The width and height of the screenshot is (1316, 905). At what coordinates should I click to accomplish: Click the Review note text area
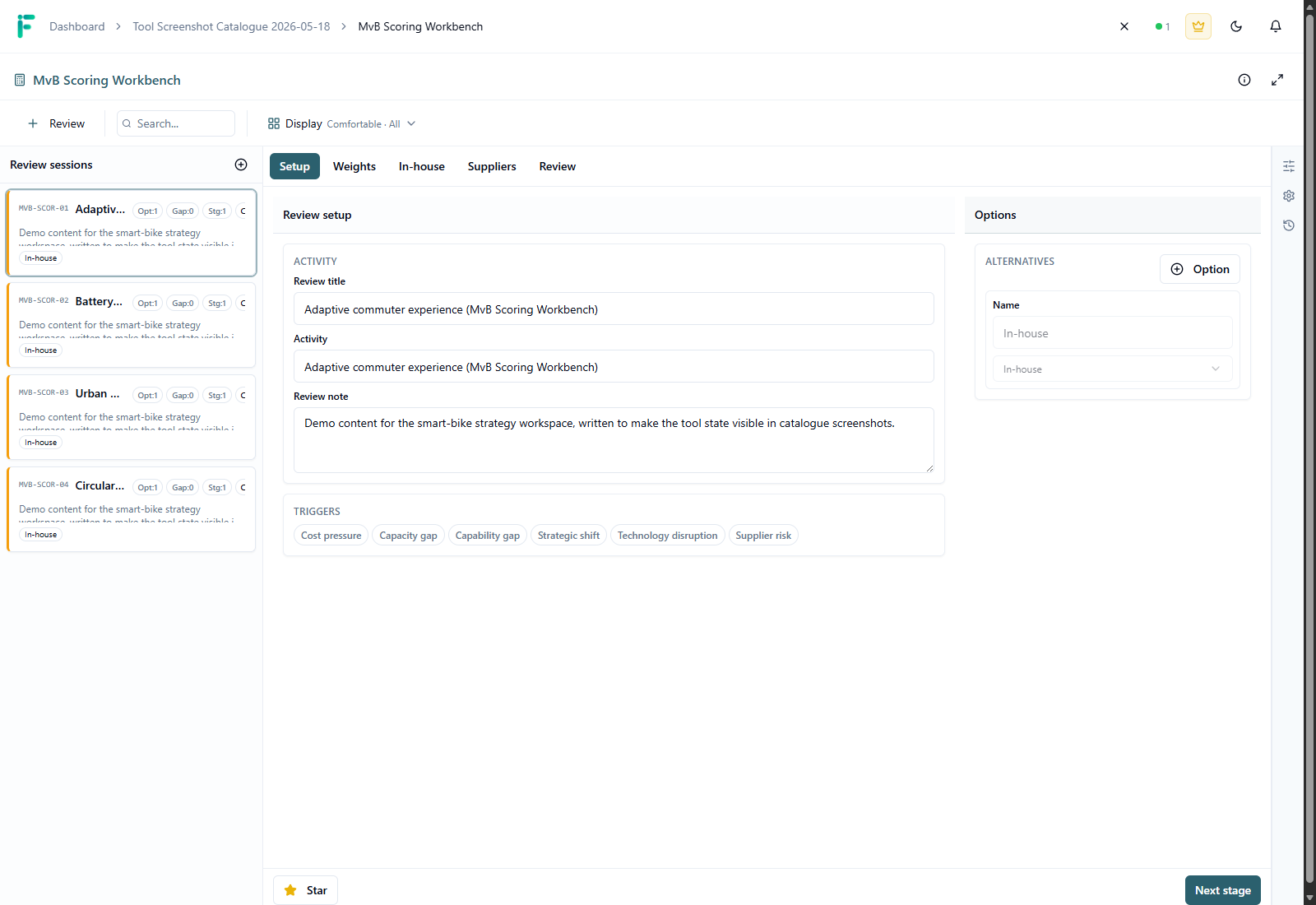[x=614, y=440]
